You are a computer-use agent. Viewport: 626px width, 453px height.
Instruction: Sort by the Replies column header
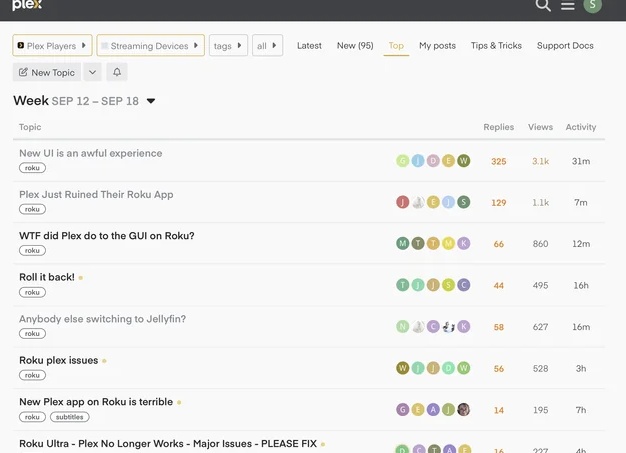499,127
